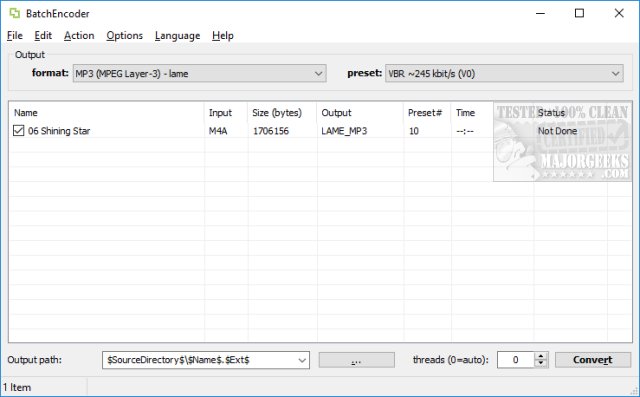Click the 1706156 size value

(271, 131)
